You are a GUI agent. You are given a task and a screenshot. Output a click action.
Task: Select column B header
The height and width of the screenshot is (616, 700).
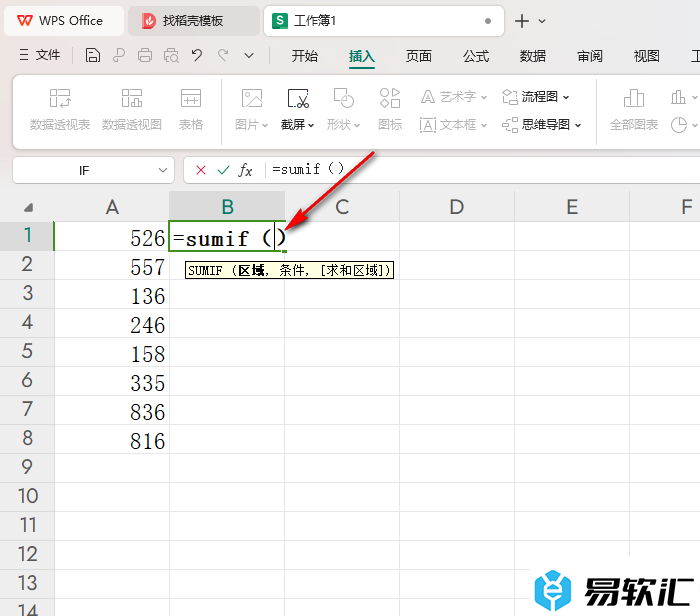pos(227,207)
